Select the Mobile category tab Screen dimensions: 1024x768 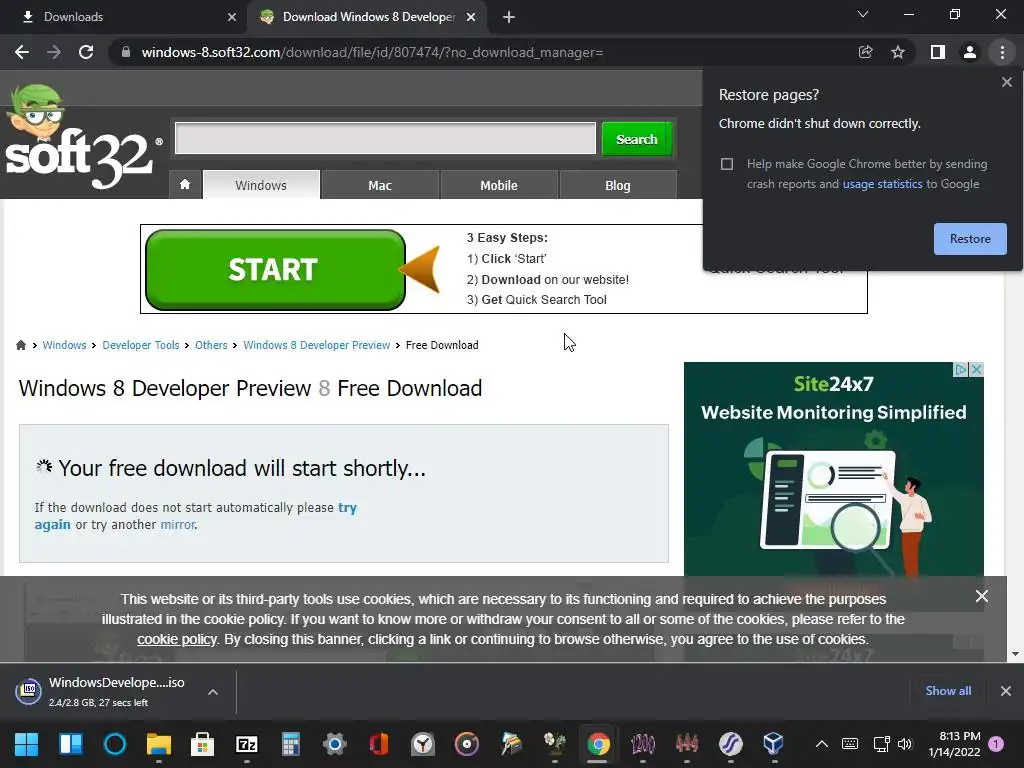pyautogui.click(x=499, y=185)
